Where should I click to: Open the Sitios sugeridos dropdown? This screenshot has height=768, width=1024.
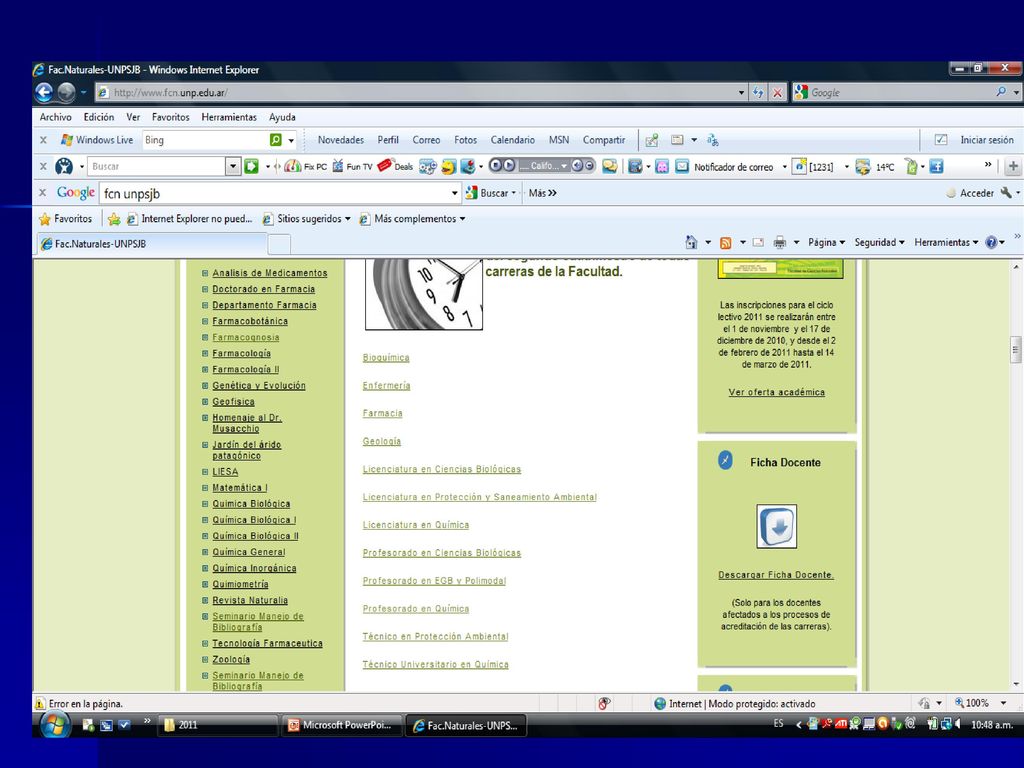coord(347,219)
